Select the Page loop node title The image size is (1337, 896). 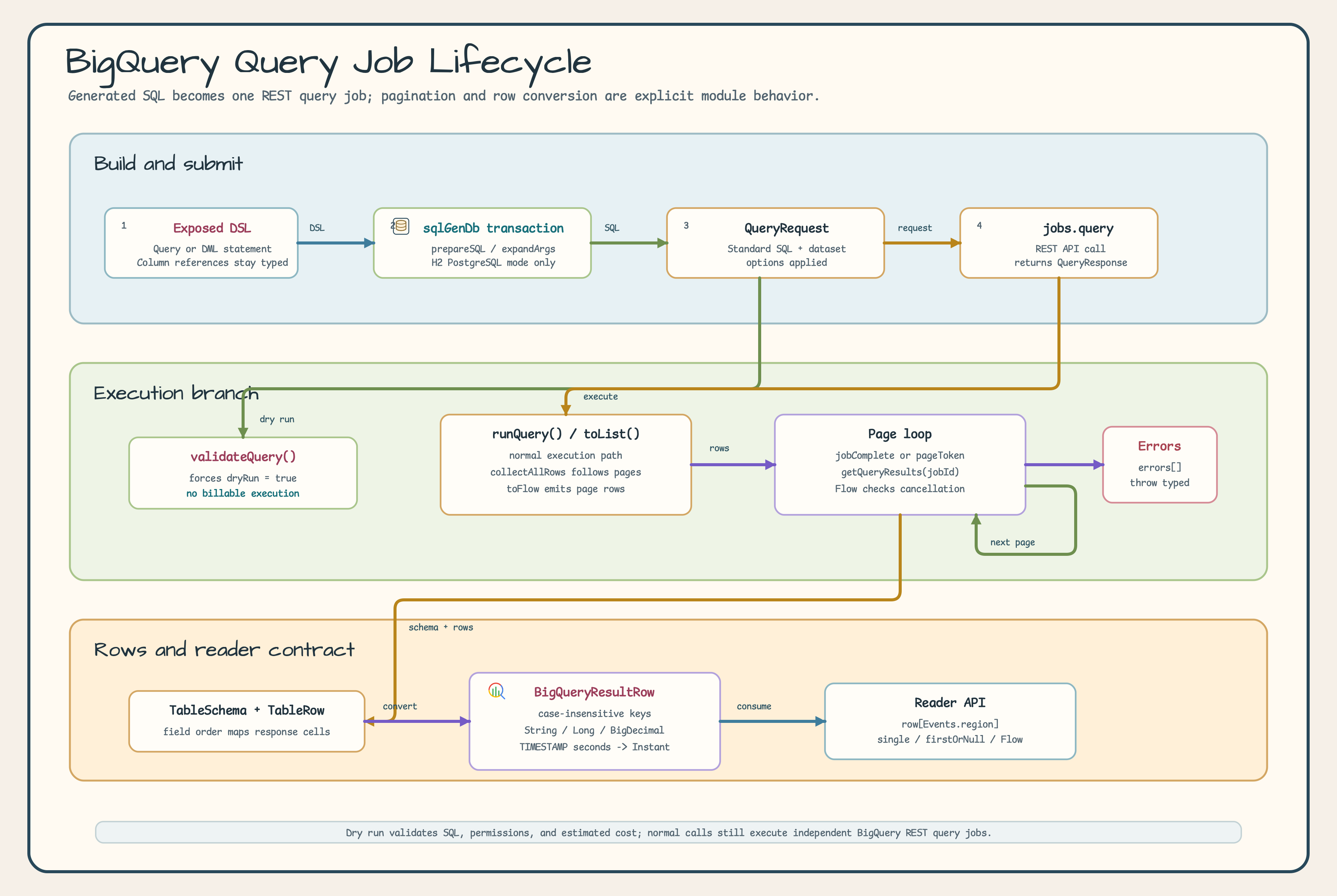tap(900, 434)
